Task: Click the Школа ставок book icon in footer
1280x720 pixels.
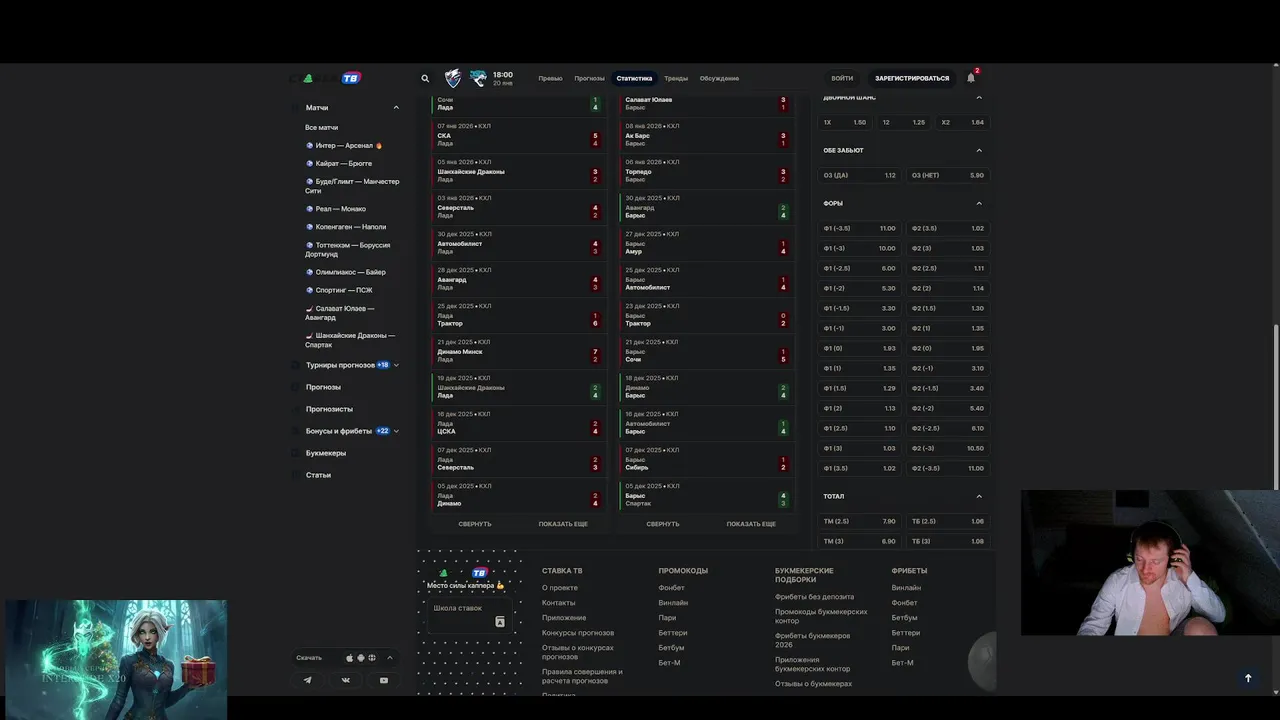Action: (500, 622)
